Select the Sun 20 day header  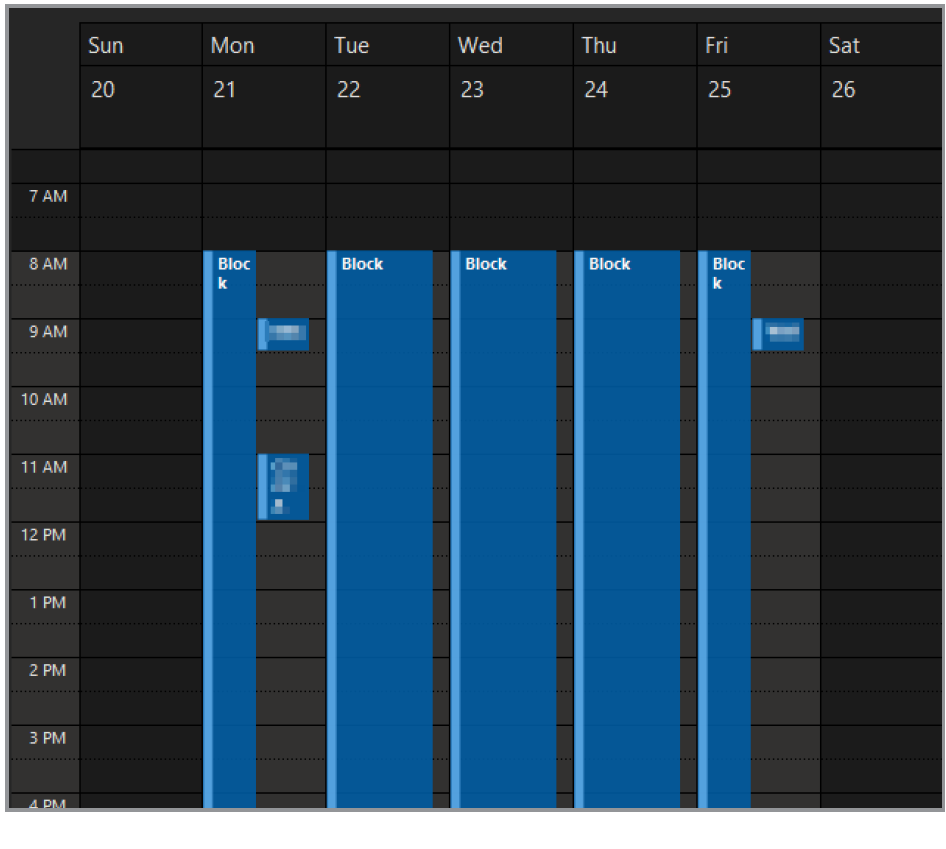click(x=140, y=68)
